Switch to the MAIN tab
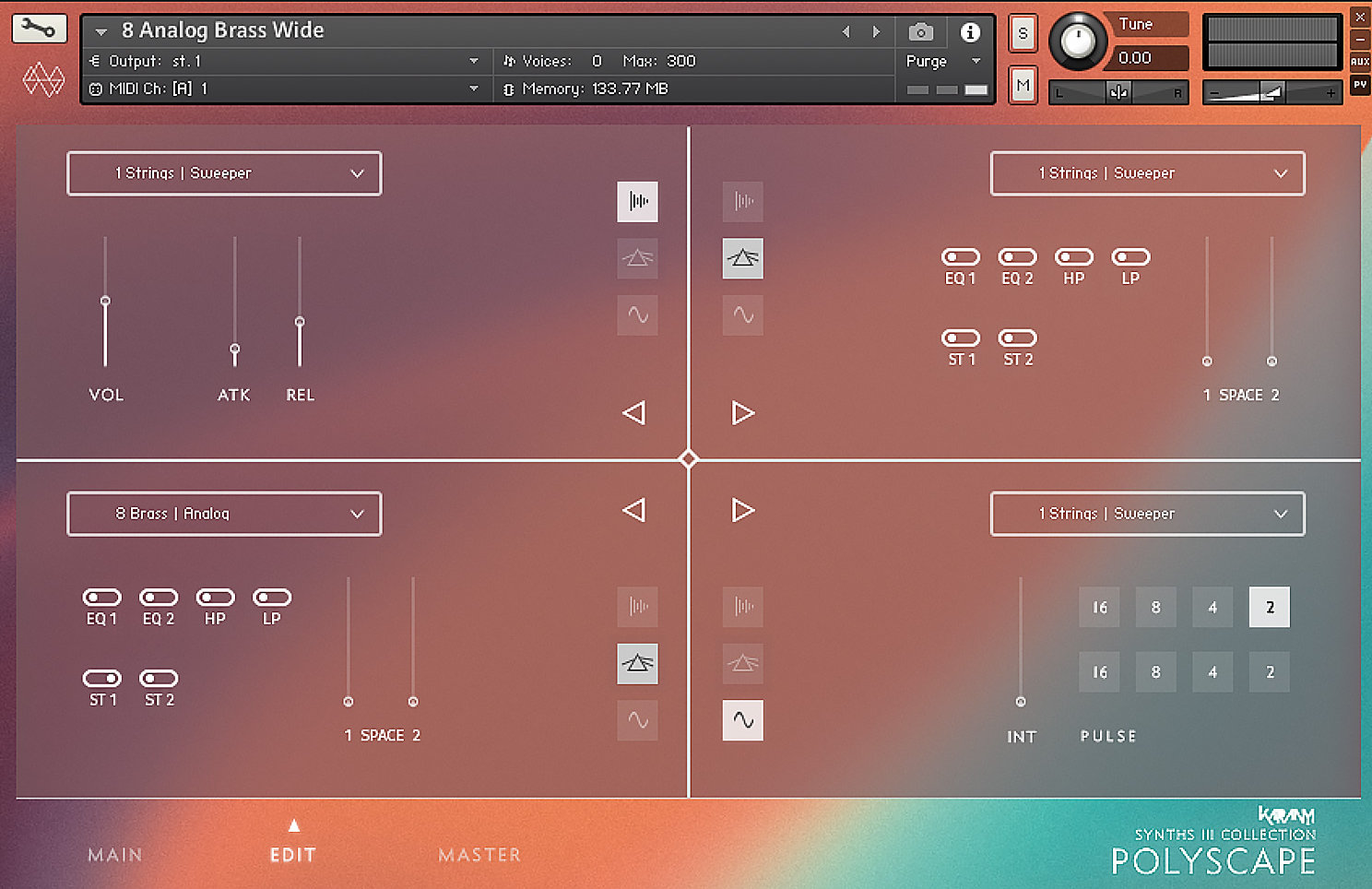 coord(114,854)
